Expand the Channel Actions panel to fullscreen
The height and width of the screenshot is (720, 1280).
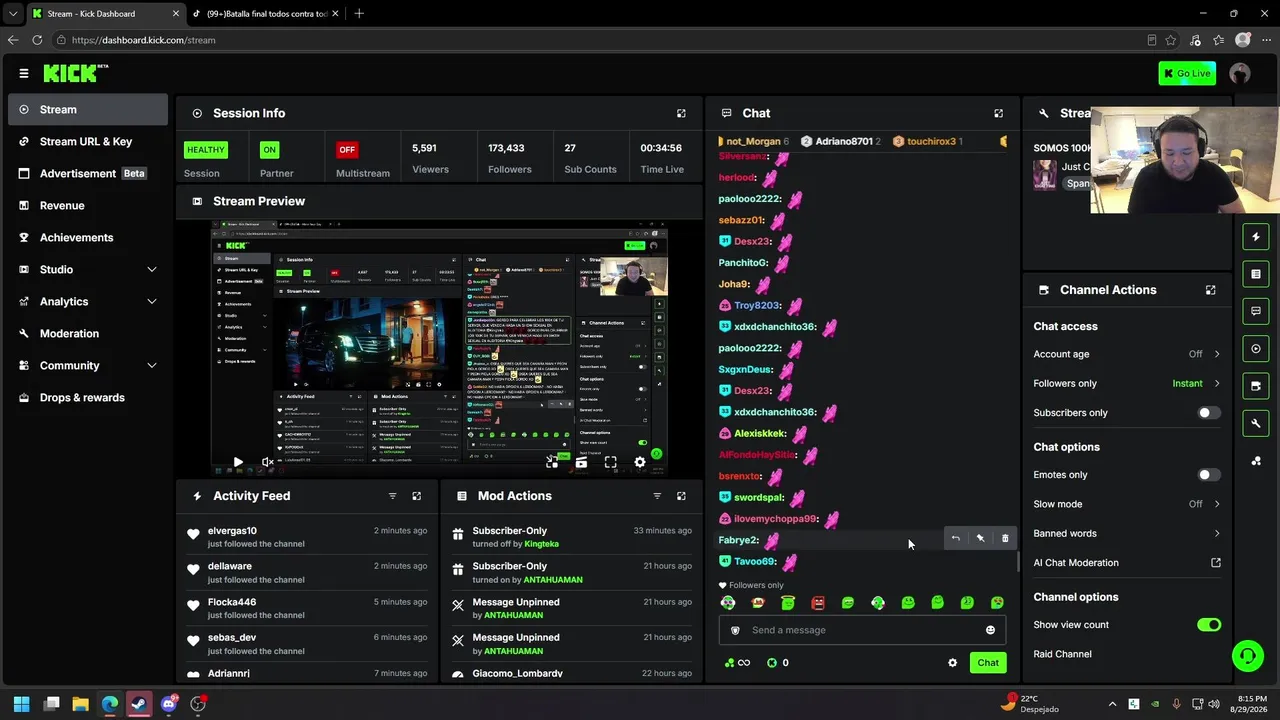[x=1210, y=290]
